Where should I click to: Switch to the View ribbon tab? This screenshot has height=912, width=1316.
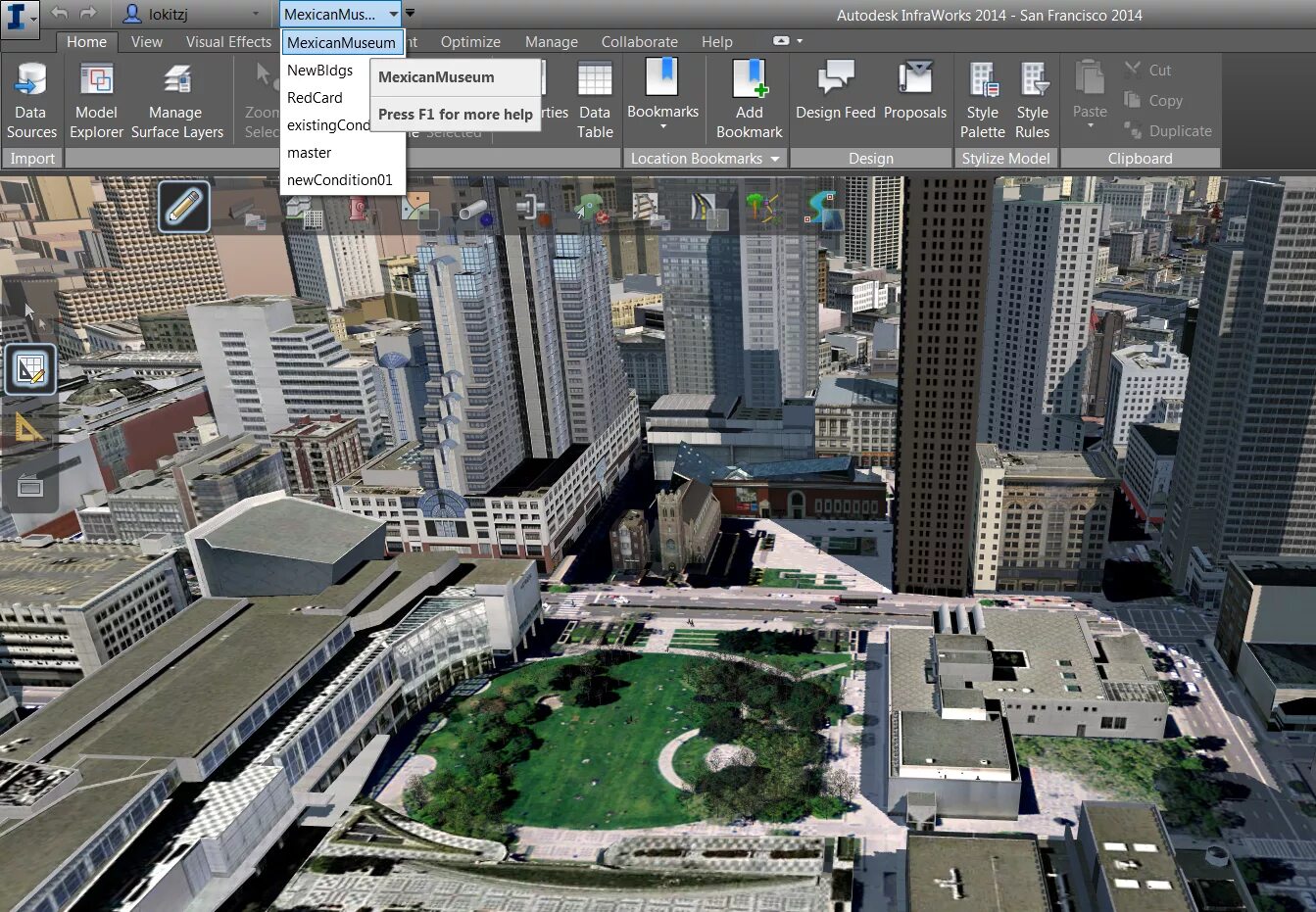(147, 42)
